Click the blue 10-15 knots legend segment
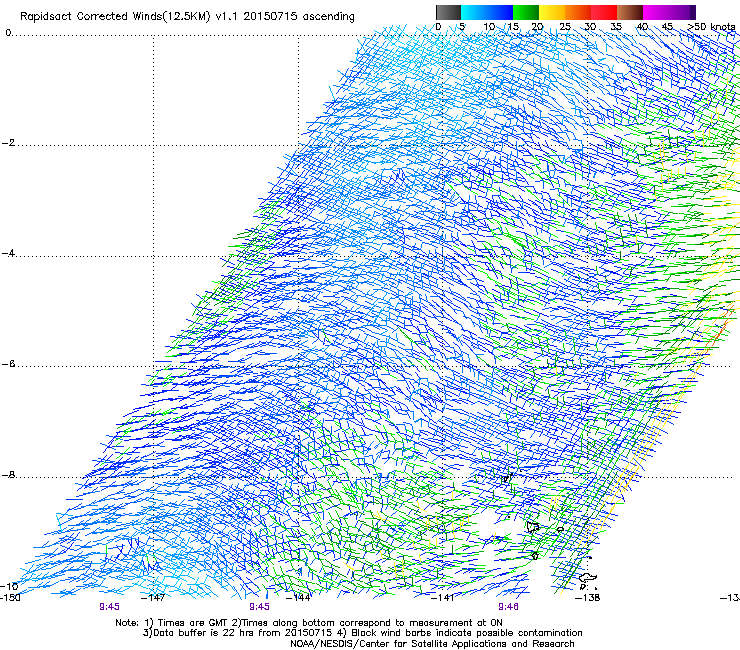The height and width of the screenshot is (650, 740). [x=500, y=12]
